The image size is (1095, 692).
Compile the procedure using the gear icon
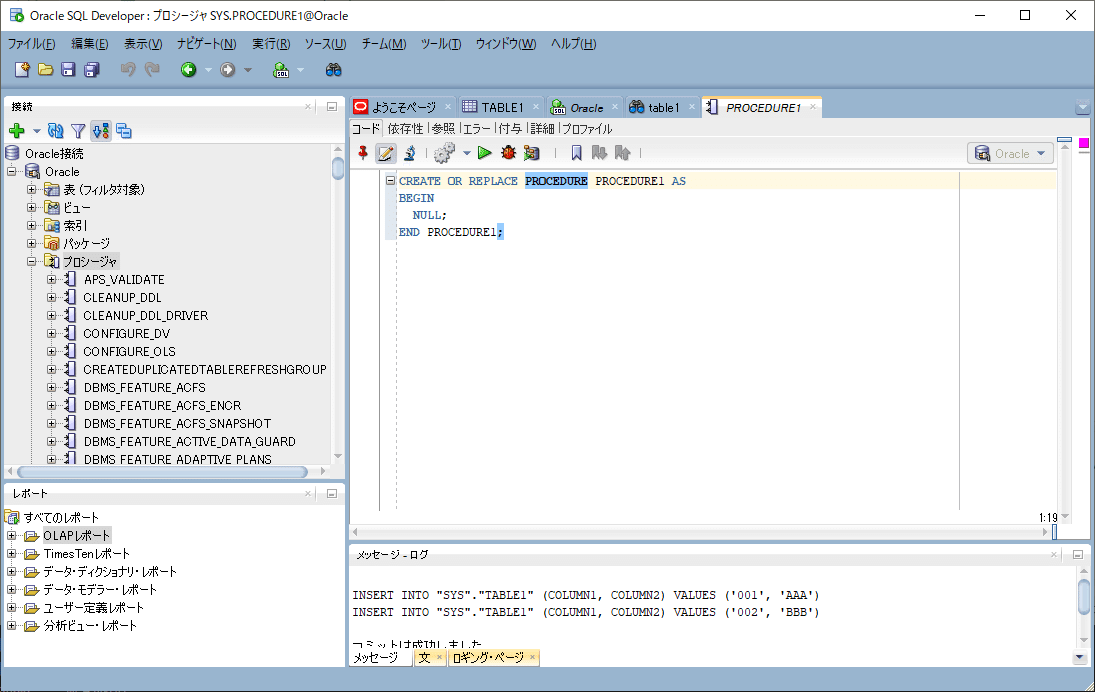(x=443, y=152)
